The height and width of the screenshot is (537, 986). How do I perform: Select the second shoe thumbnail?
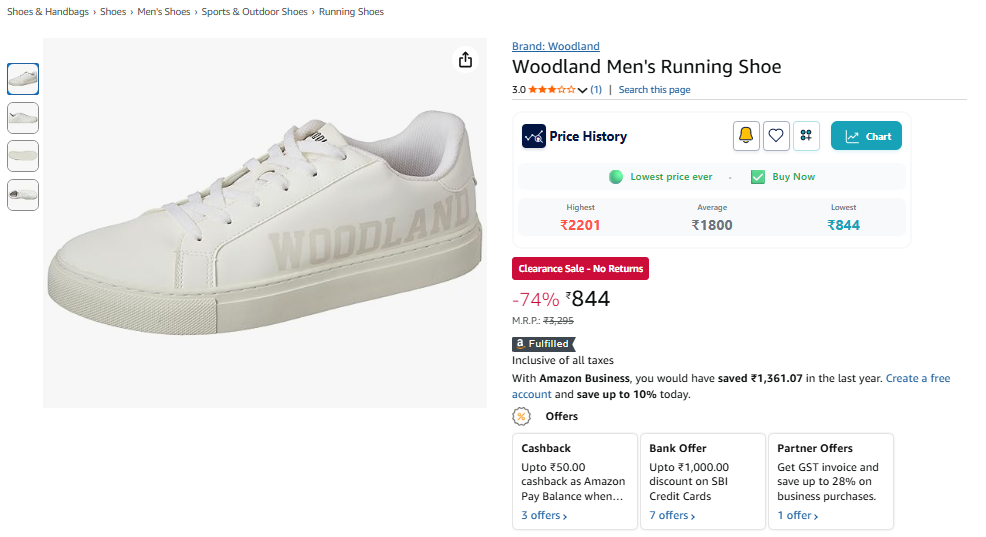pyautogui.click(x=23, y=118)
